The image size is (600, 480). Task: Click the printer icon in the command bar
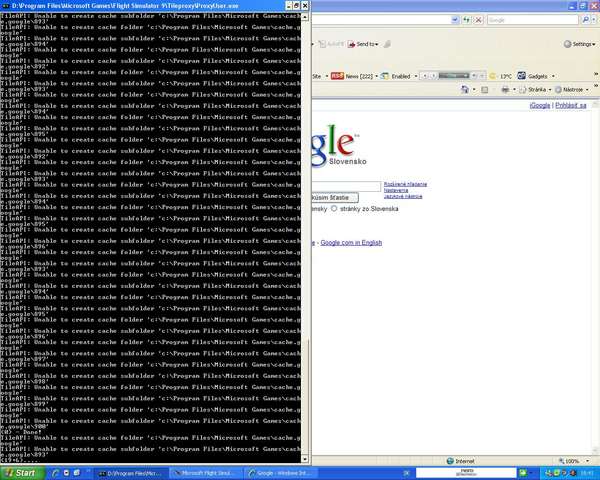(505, 90)
